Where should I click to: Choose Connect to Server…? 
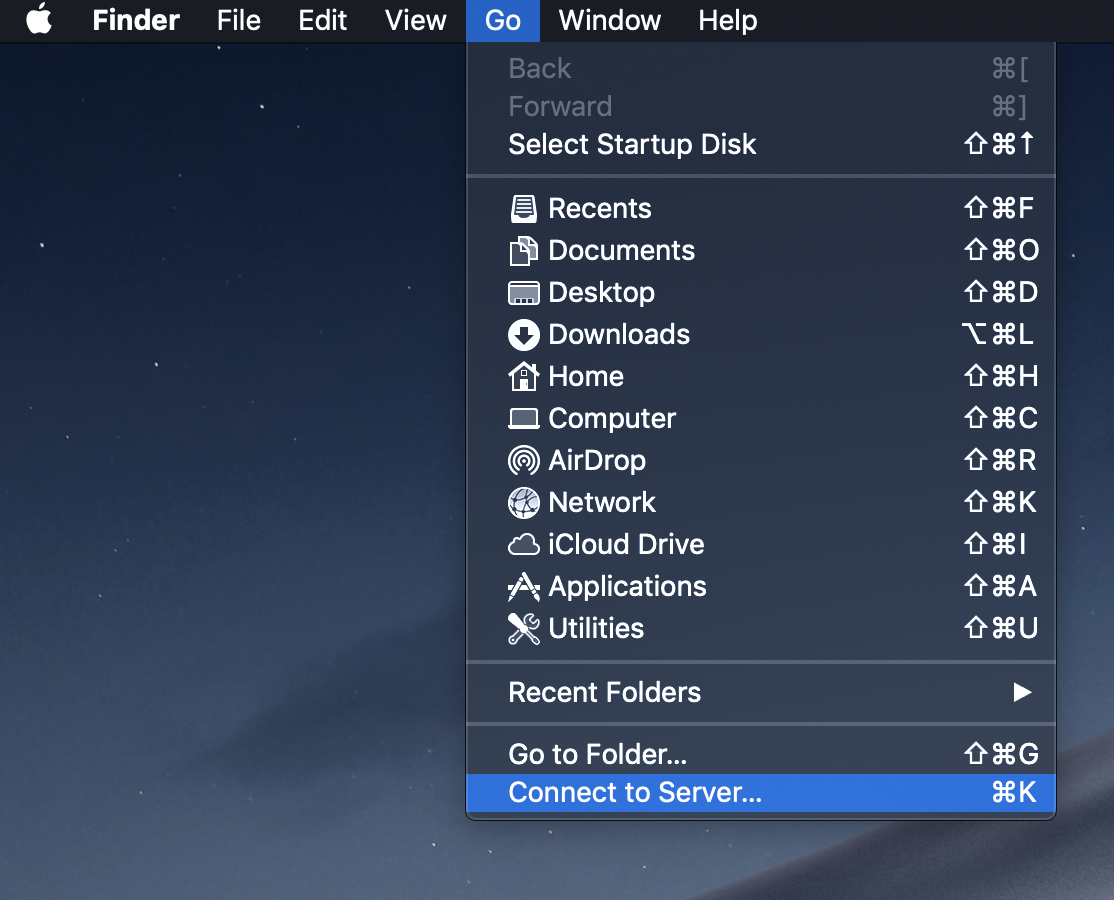coord(761,793)
